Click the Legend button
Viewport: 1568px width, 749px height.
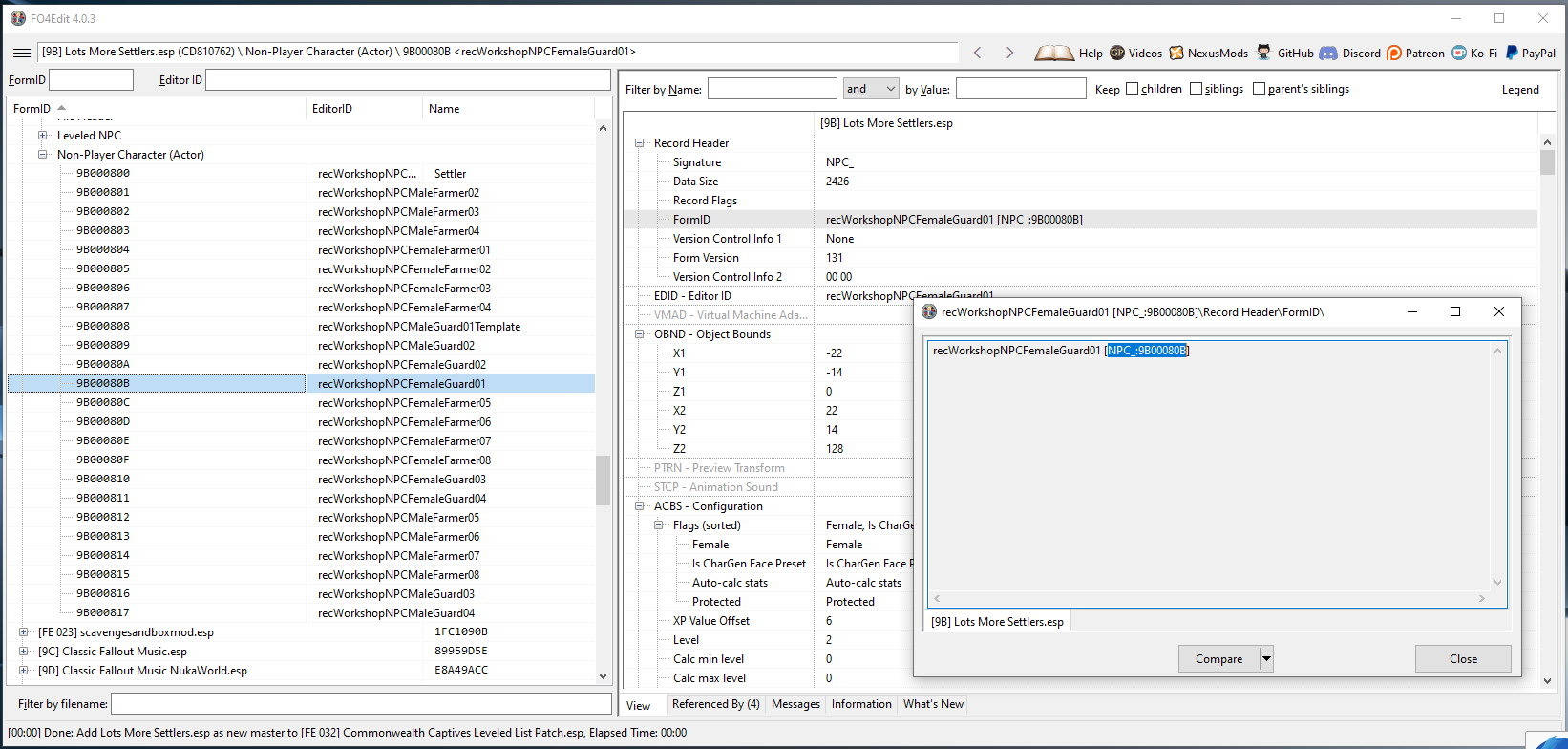pyautogui.click(x=1520, y=90)
